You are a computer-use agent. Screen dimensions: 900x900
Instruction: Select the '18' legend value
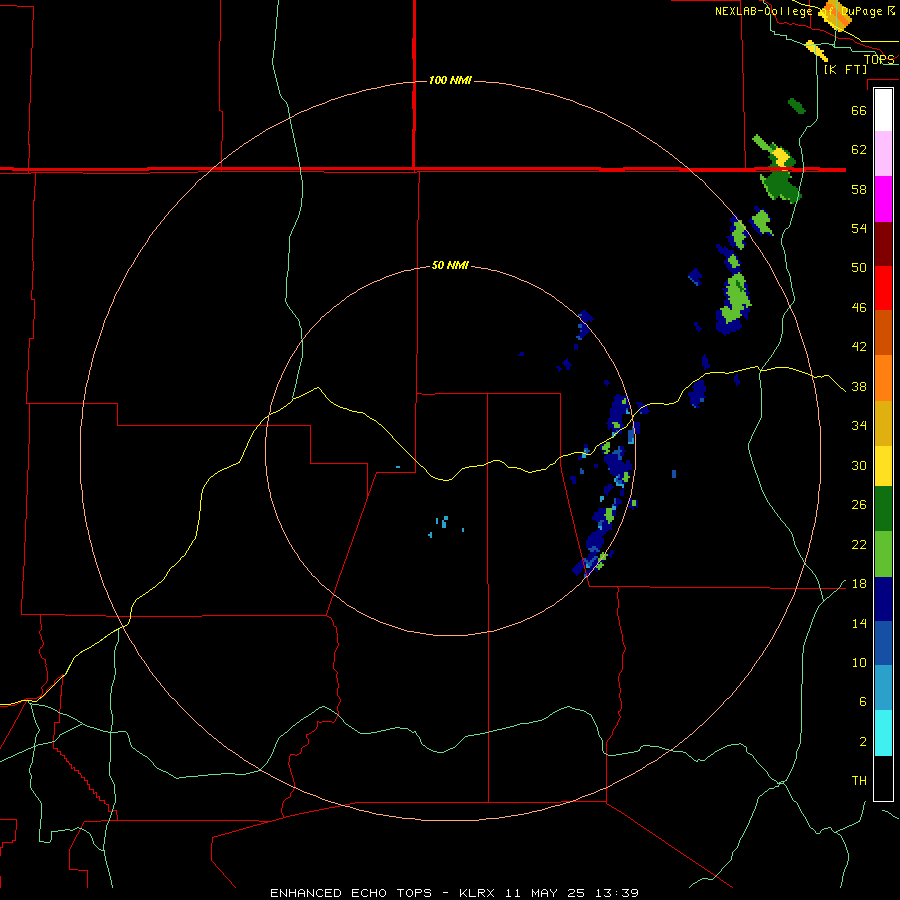pyautogui.click(x=859, y=584)
